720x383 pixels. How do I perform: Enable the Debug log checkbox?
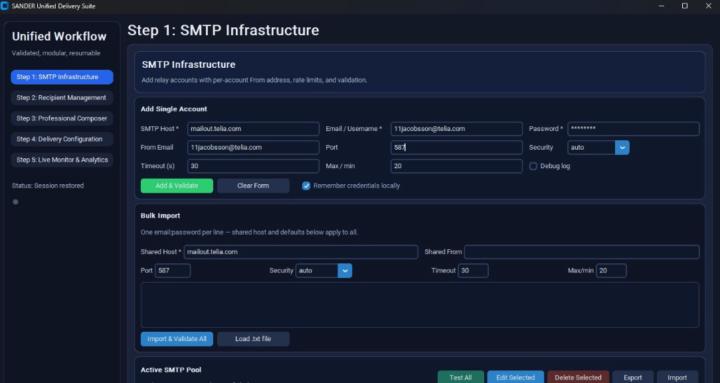[533, 166]
